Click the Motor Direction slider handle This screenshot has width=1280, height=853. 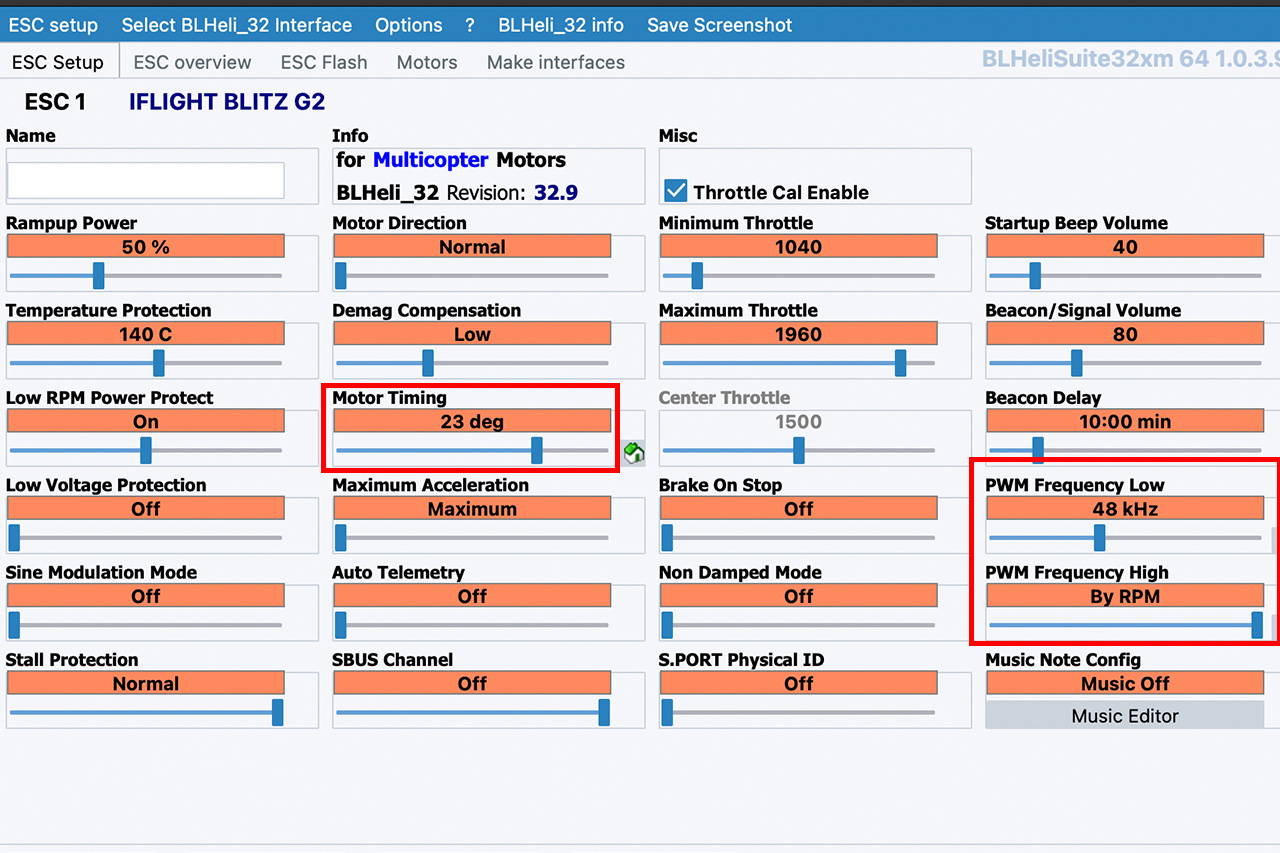pos(340,275)
